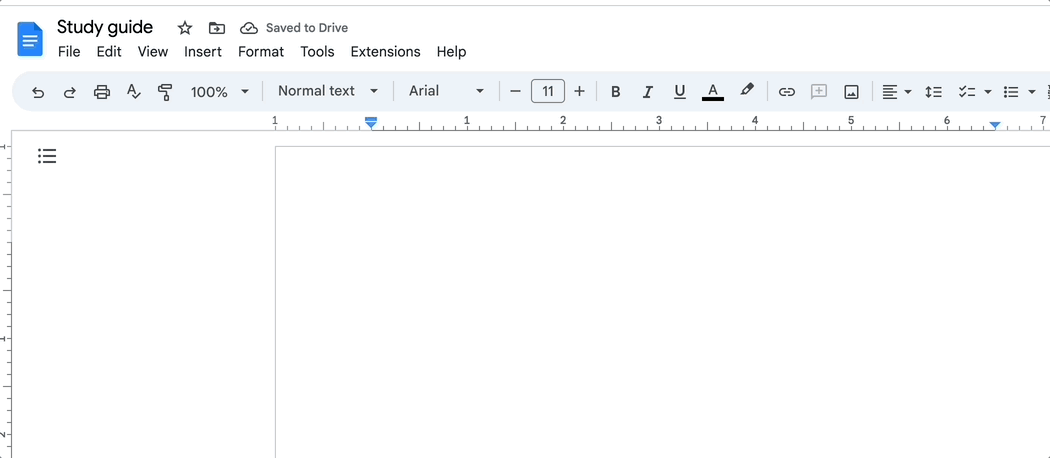Toggle the bulleted list
The height and width of the screenshot is (458, 1050).
[x=1011, y=92]
